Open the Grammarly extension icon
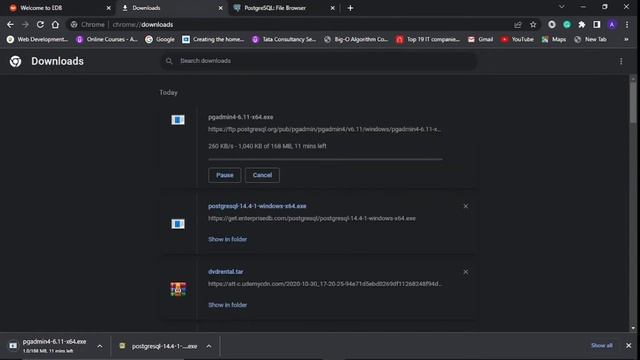The width and height of the screenshot is (640, 360). click(567, 24)
